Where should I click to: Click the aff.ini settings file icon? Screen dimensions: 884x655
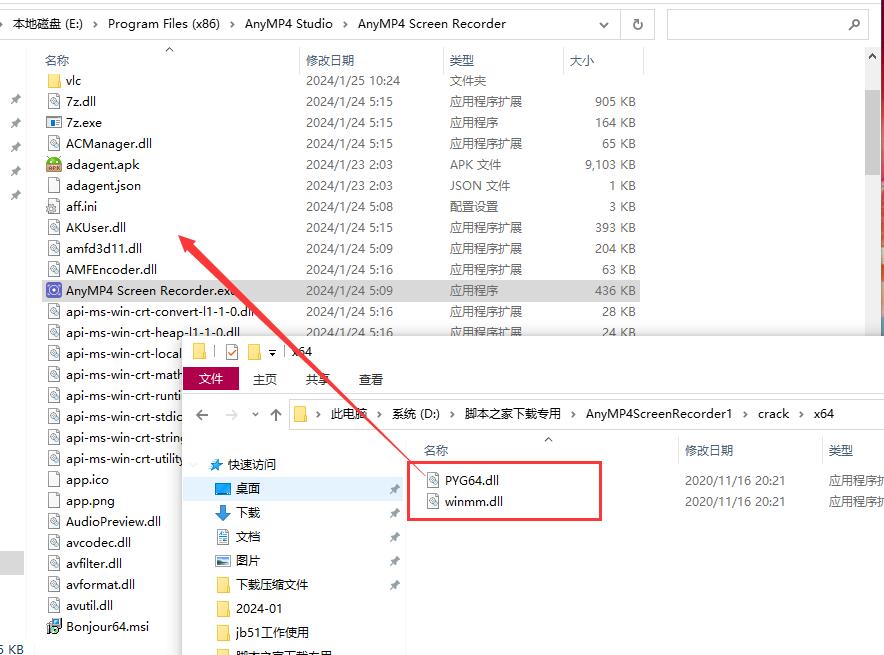click(54, 207)
